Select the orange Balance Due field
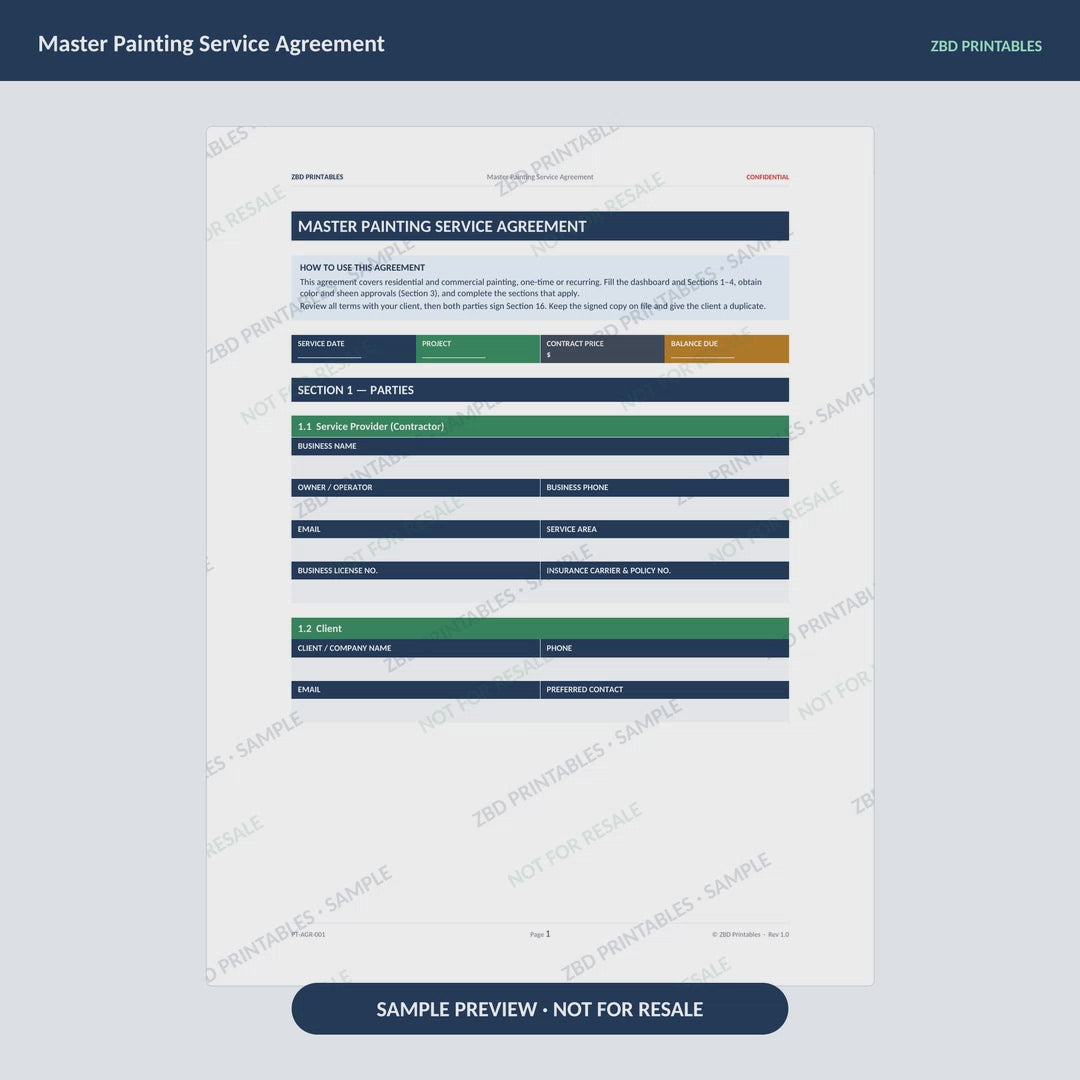 (727, 349)
